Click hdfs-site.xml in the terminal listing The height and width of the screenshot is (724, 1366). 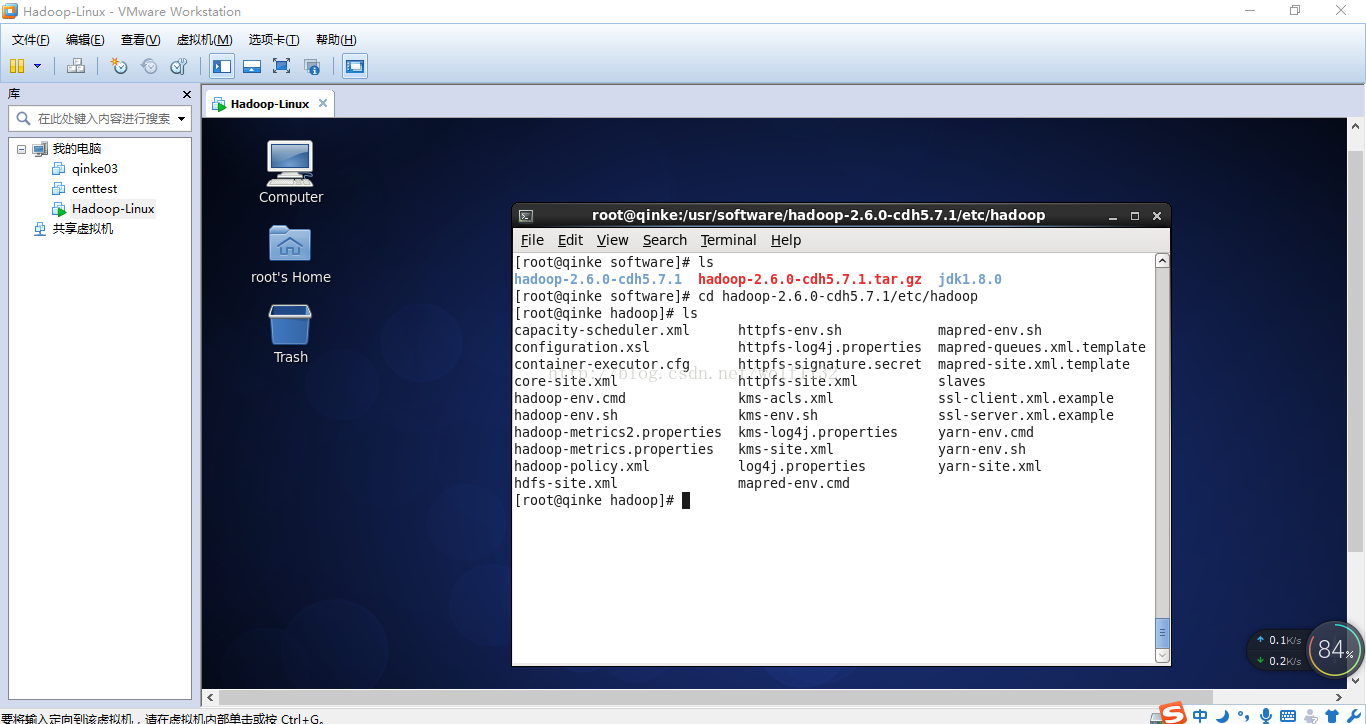pyautogui.click(x=566, y=483)
